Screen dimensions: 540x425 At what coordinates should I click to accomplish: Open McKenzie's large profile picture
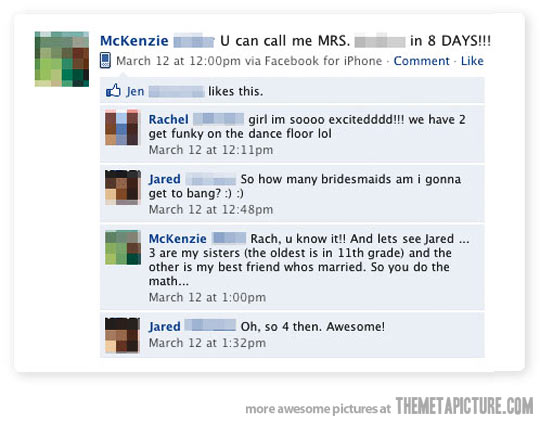pyautogui.click(x=62, y=59)
